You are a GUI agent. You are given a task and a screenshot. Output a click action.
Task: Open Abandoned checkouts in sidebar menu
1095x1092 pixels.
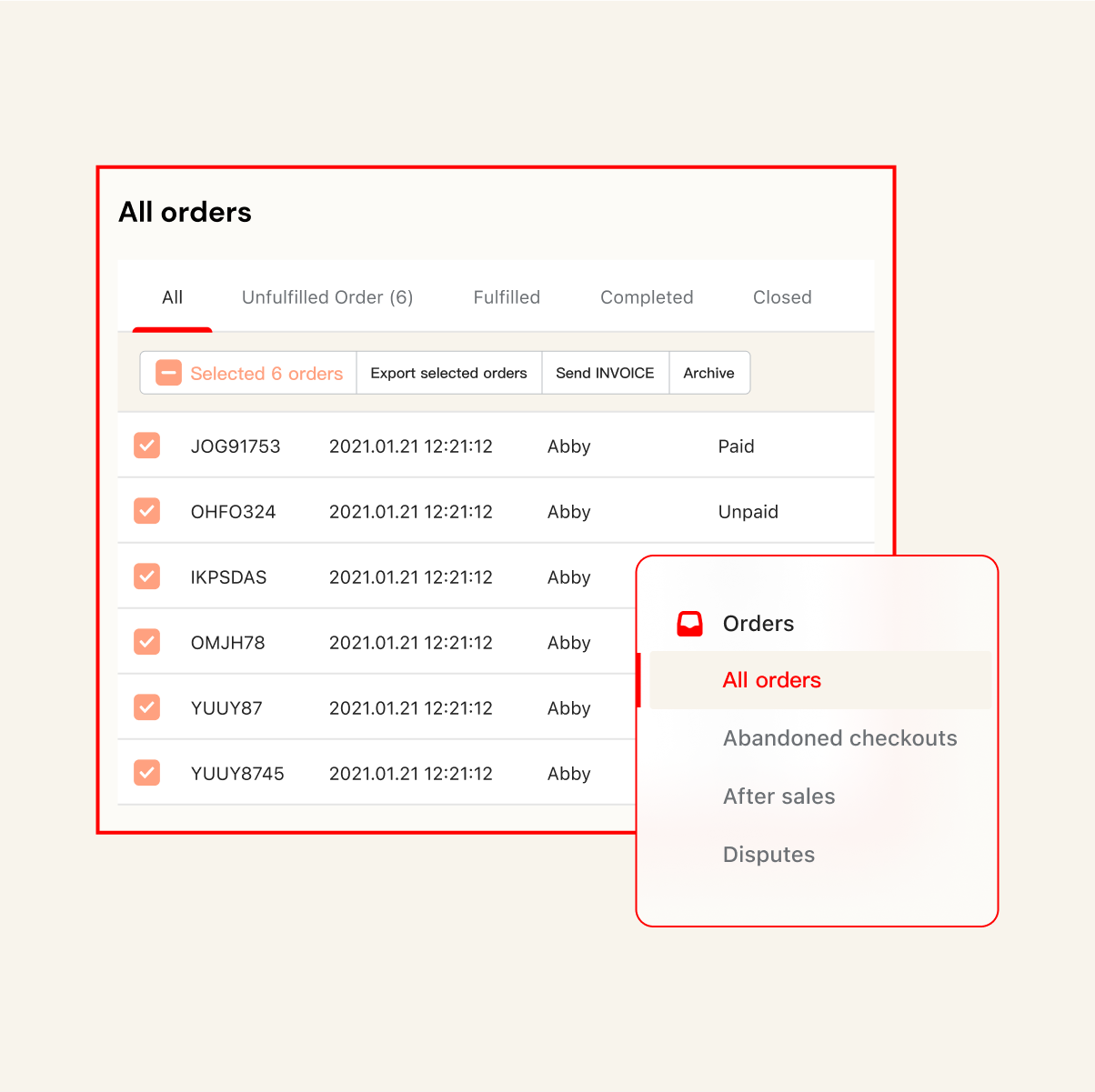coord(839,738)
